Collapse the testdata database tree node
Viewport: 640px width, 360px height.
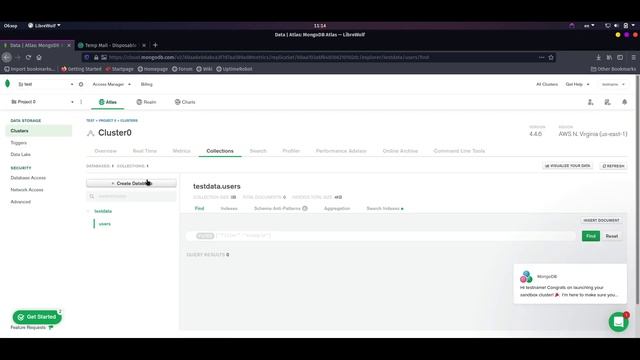88,211
